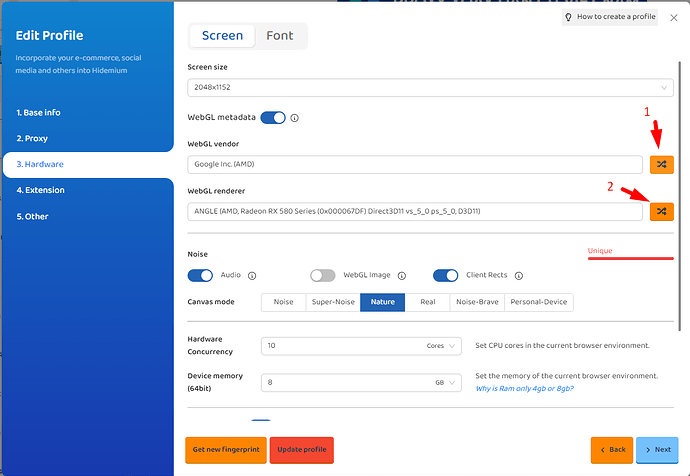
Task: Select Super-Noise canvas mode
Action: [333, 302]
